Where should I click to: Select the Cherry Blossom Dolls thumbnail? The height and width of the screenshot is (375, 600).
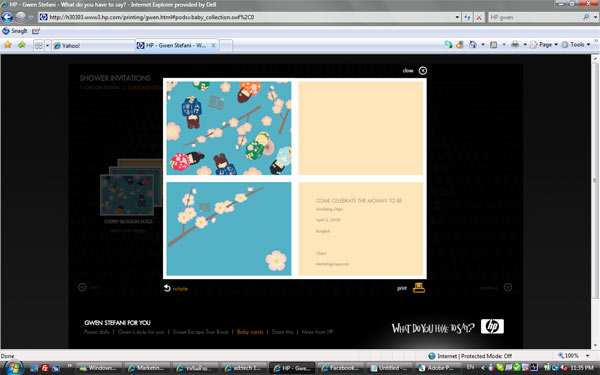tap(127, 195)
